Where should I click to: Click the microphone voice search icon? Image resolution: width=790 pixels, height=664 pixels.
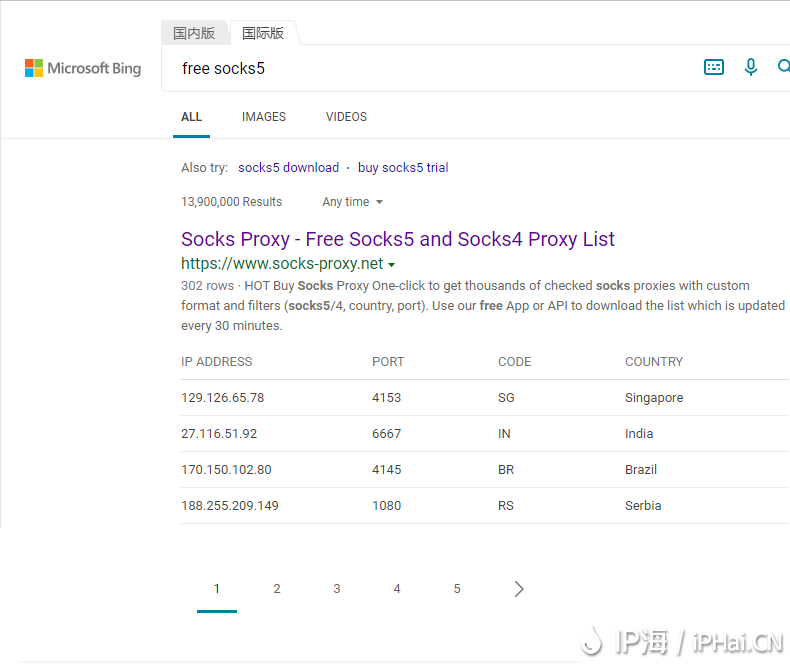tap(751, 67)
